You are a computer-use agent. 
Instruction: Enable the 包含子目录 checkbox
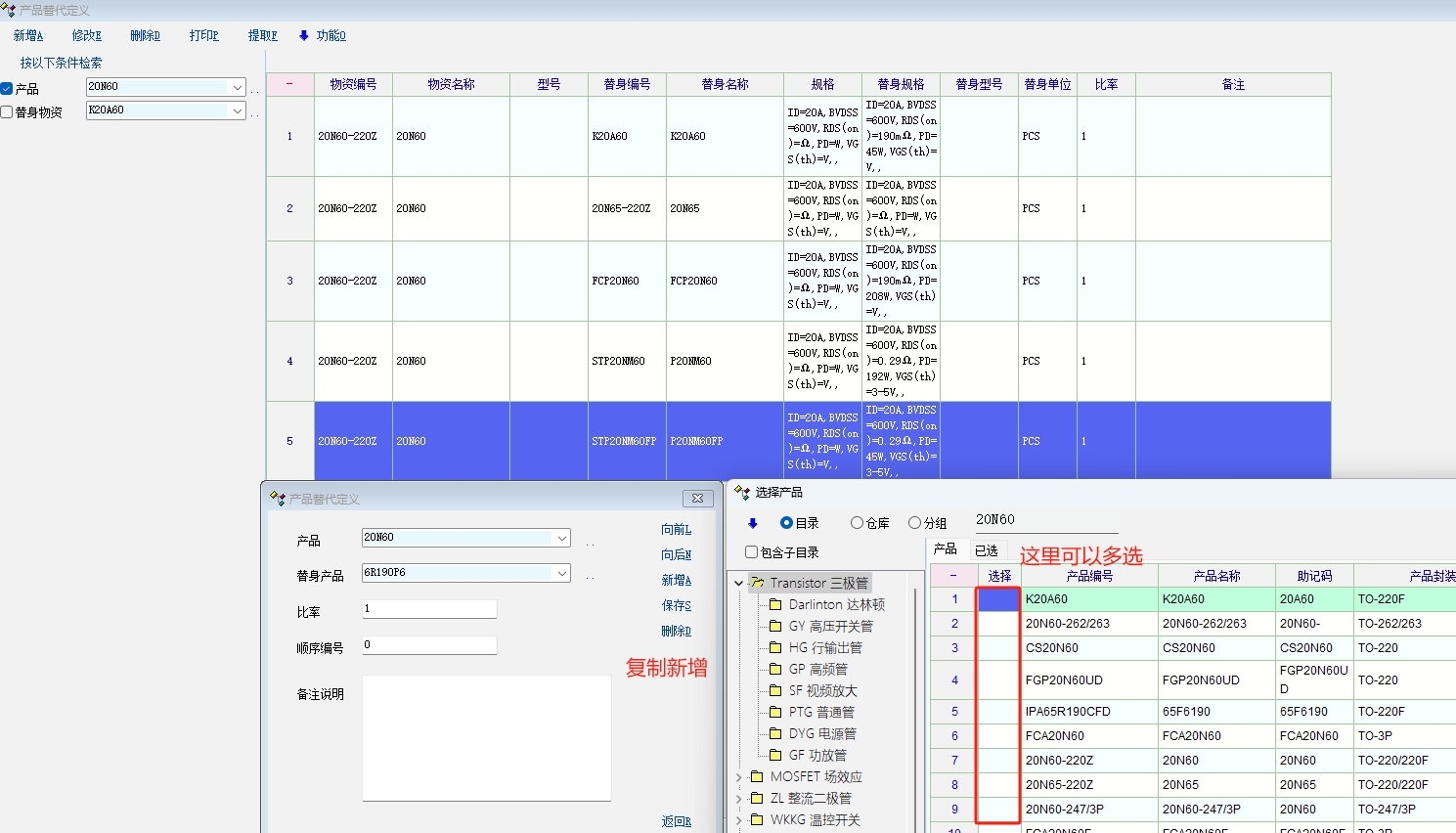pyautogui.click(x=752, y=552)
